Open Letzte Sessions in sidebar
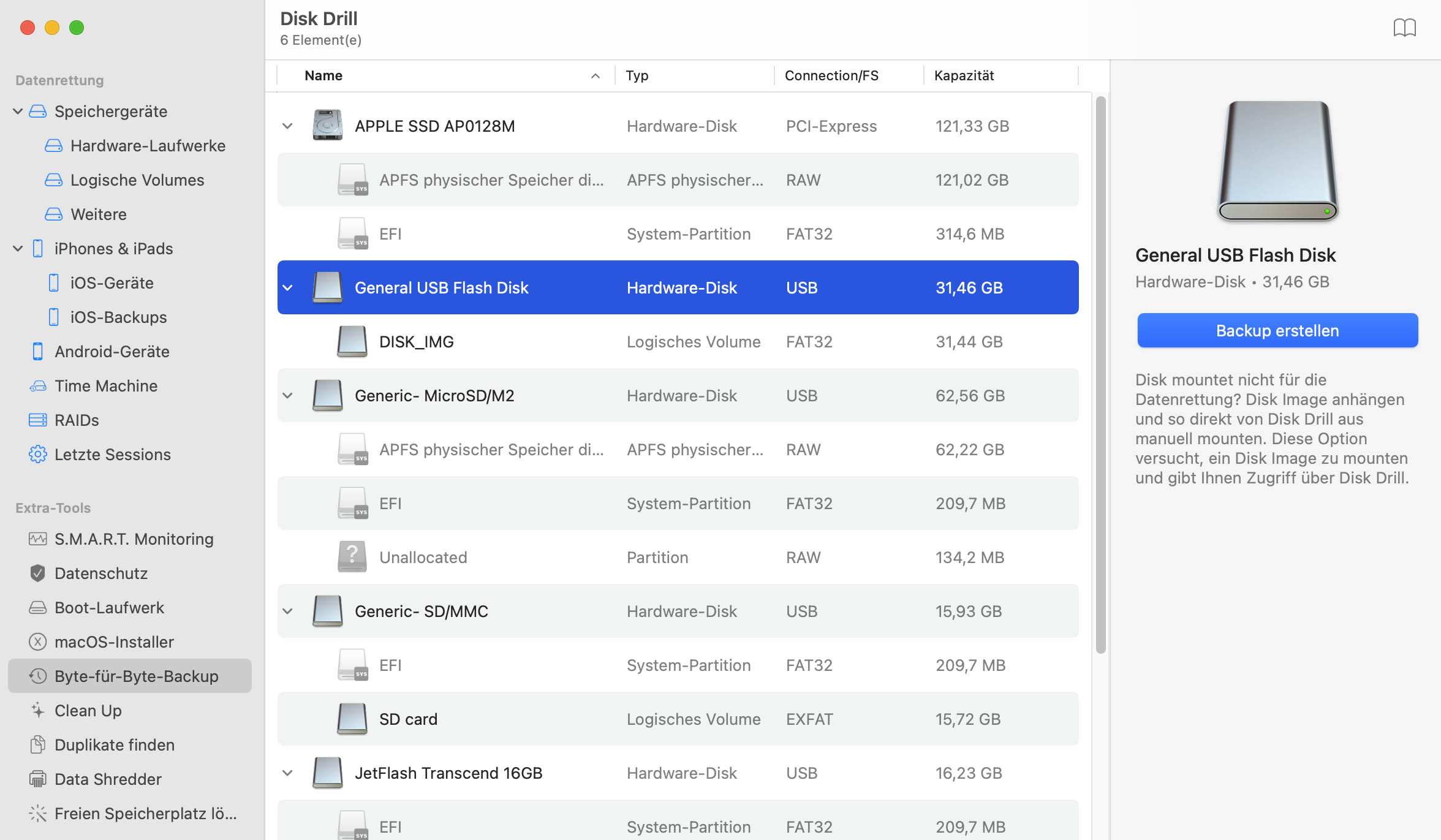This screenshot has width=1441, height=840. pyautogui.click(x=113, y=453)
